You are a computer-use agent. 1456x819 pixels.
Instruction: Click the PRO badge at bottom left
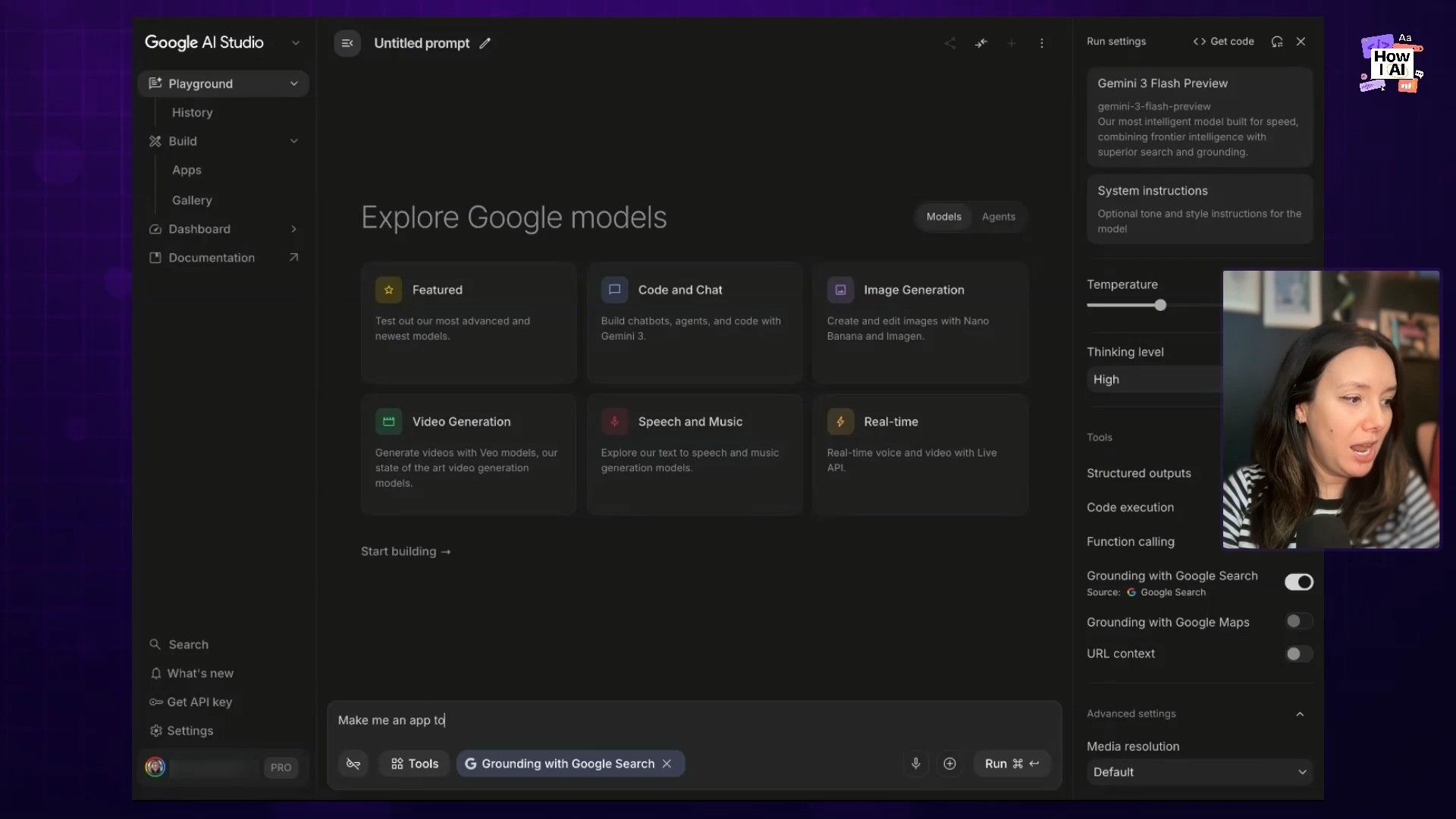click(281, 767)
